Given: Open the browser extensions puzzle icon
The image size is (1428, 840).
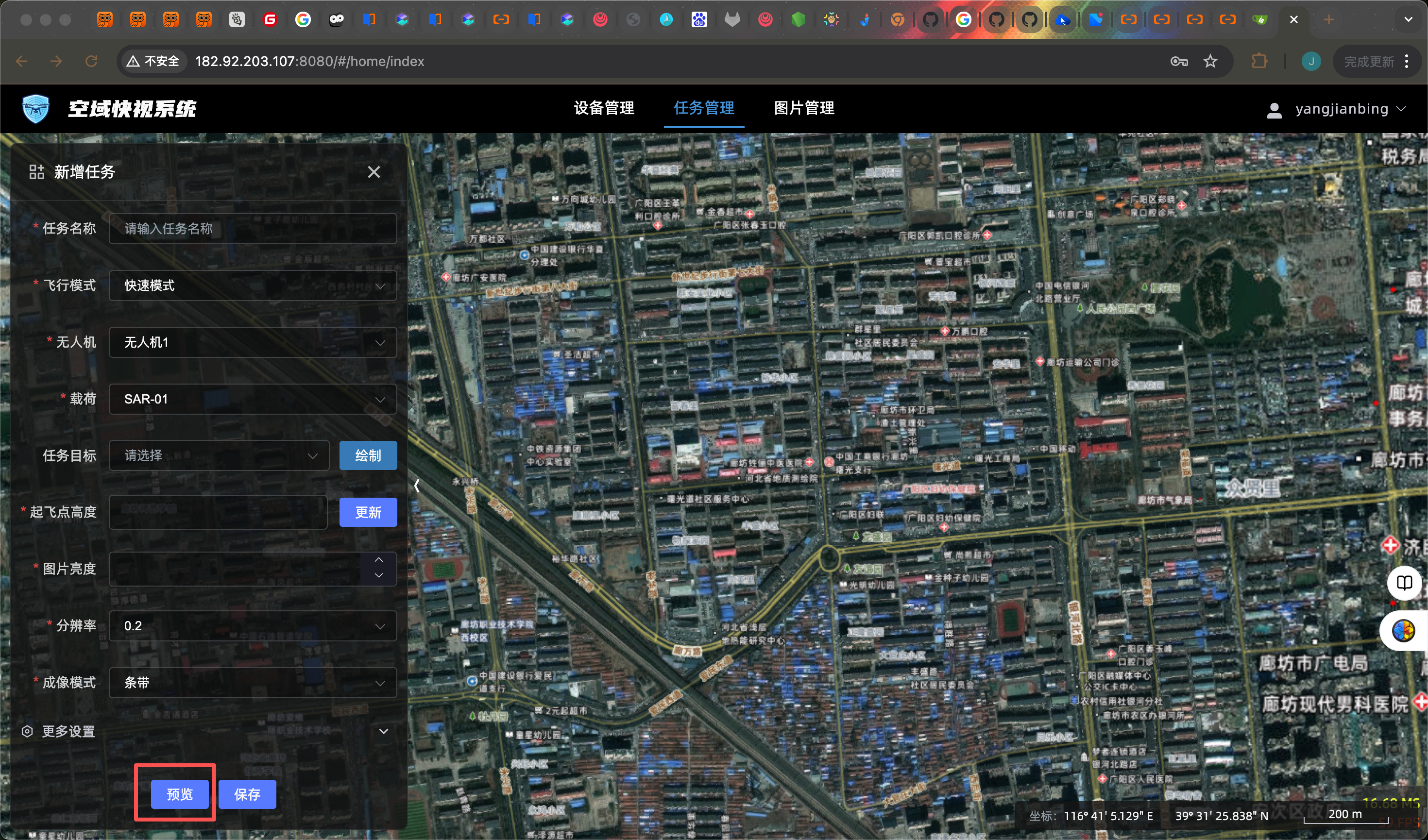Looking at the screenshot, I should click(x=1259, y=61).
